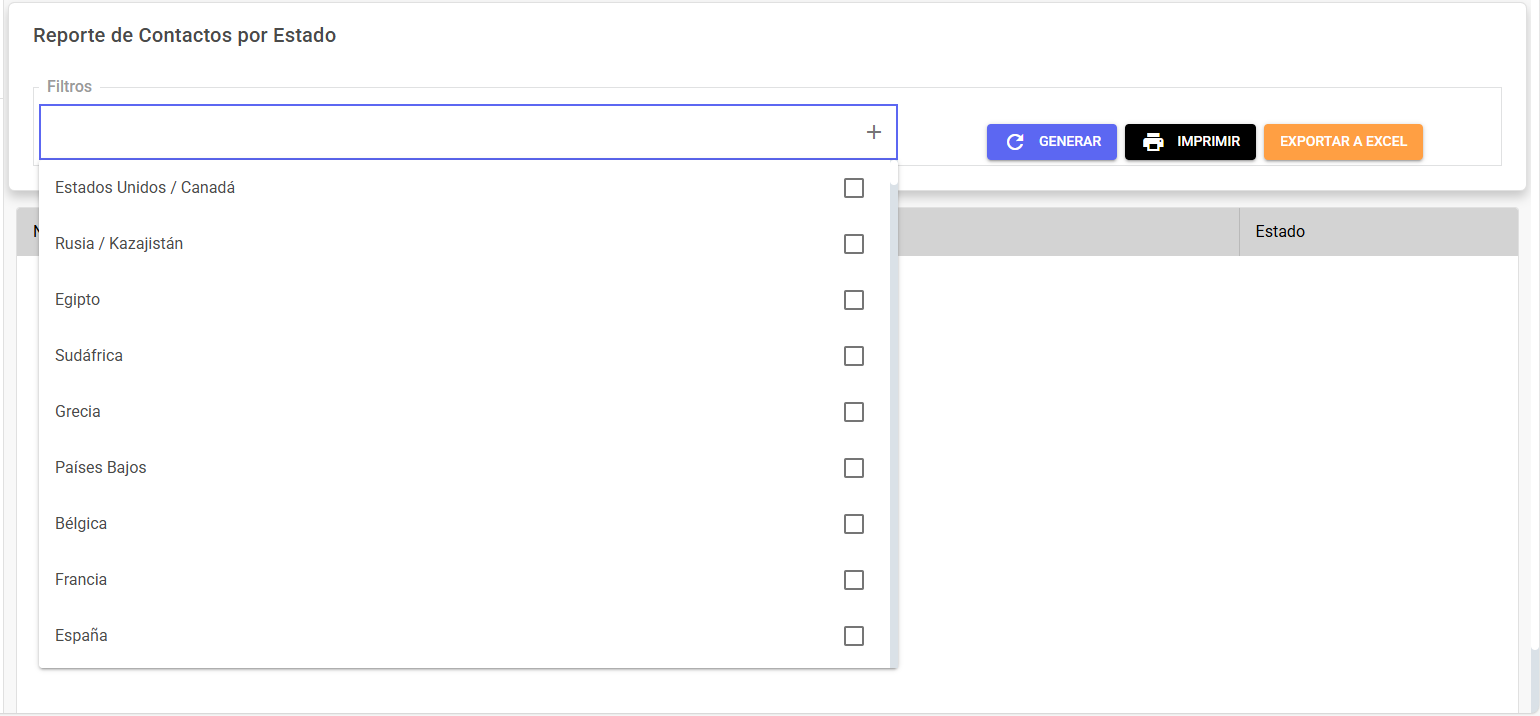Check the Estados Unidos / Canadá checkbox

pos(854,188)
